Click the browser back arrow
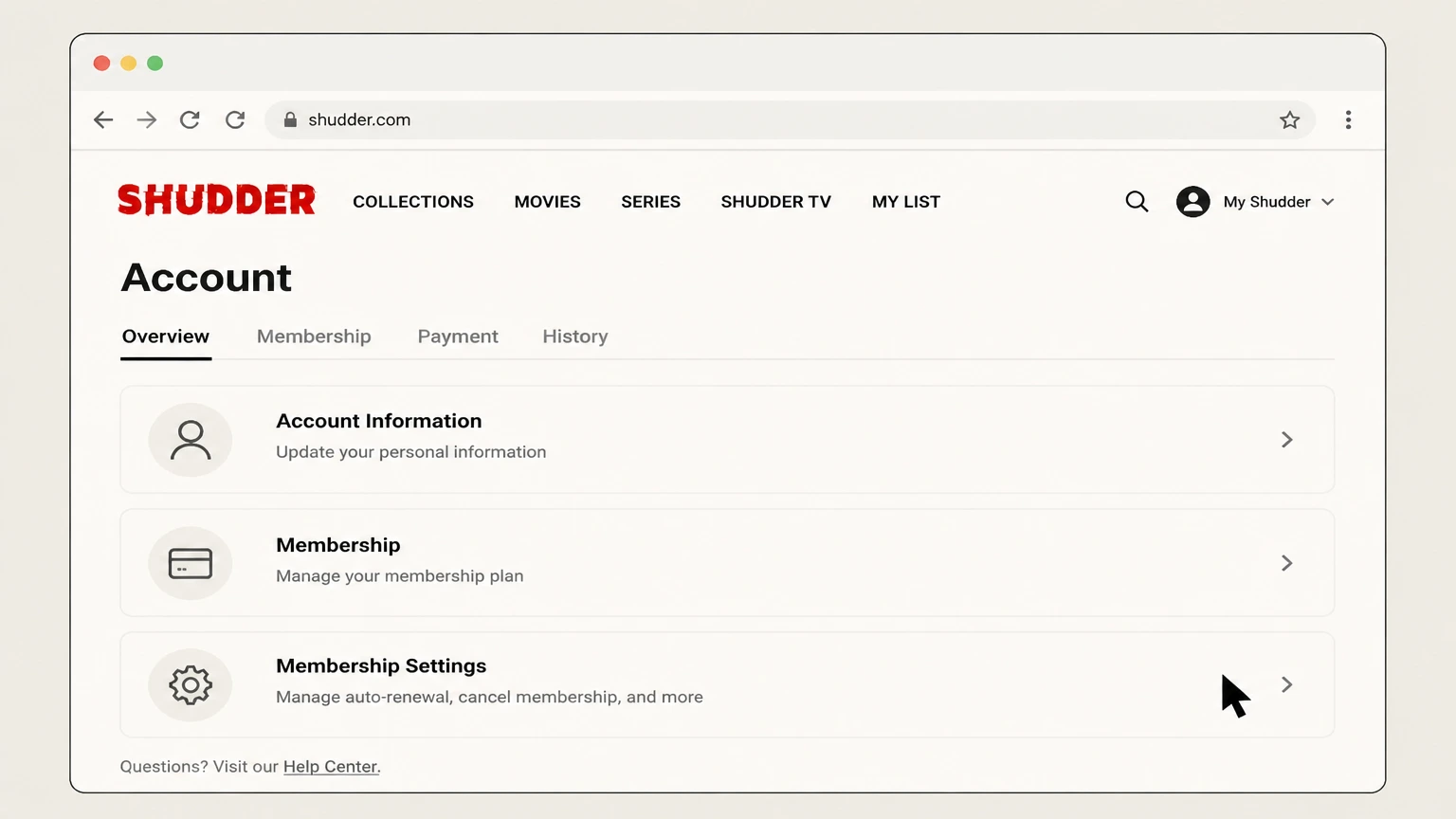This screenshot has height=819, width=1456. pyautogui.click(x=103, y=119)
